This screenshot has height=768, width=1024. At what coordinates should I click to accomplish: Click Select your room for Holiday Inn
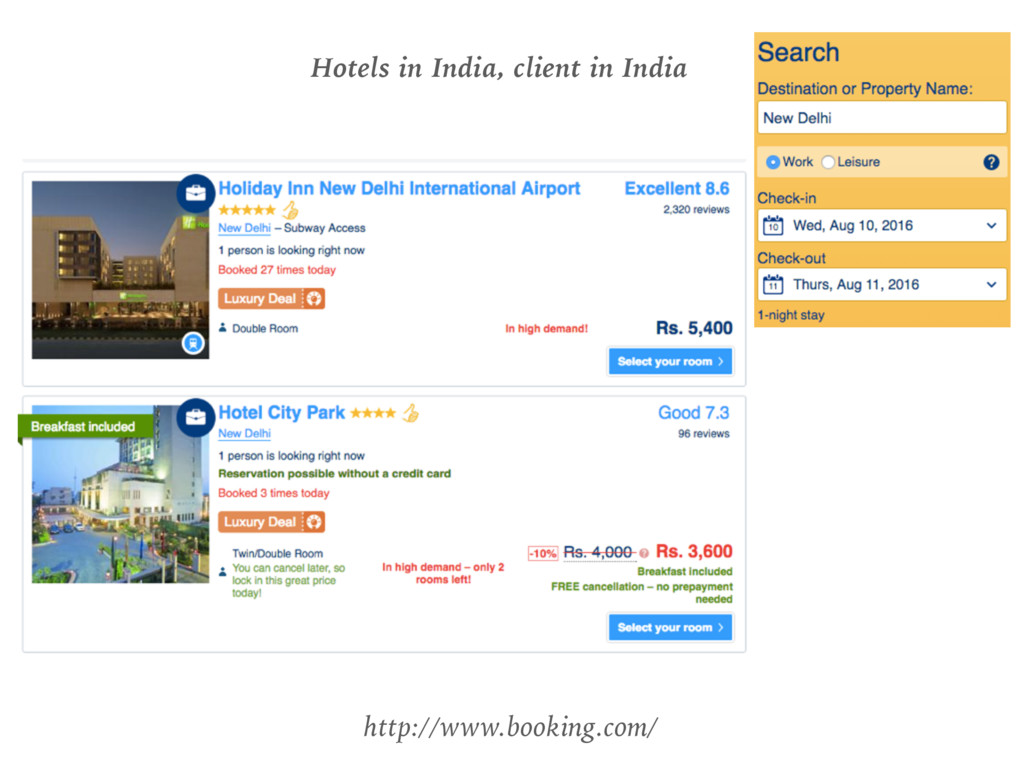(670, 361)
